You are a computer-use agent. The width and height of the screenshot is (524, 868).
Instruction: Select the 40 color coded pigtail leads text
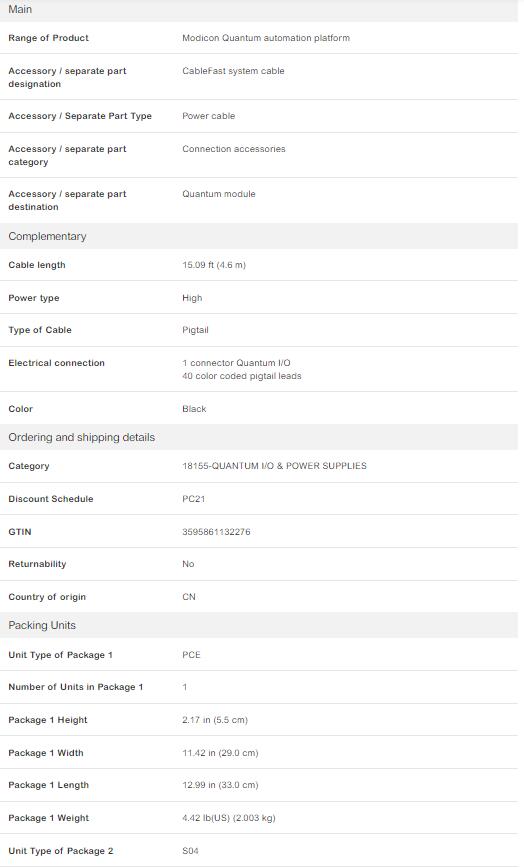click(x=242, y=376)
